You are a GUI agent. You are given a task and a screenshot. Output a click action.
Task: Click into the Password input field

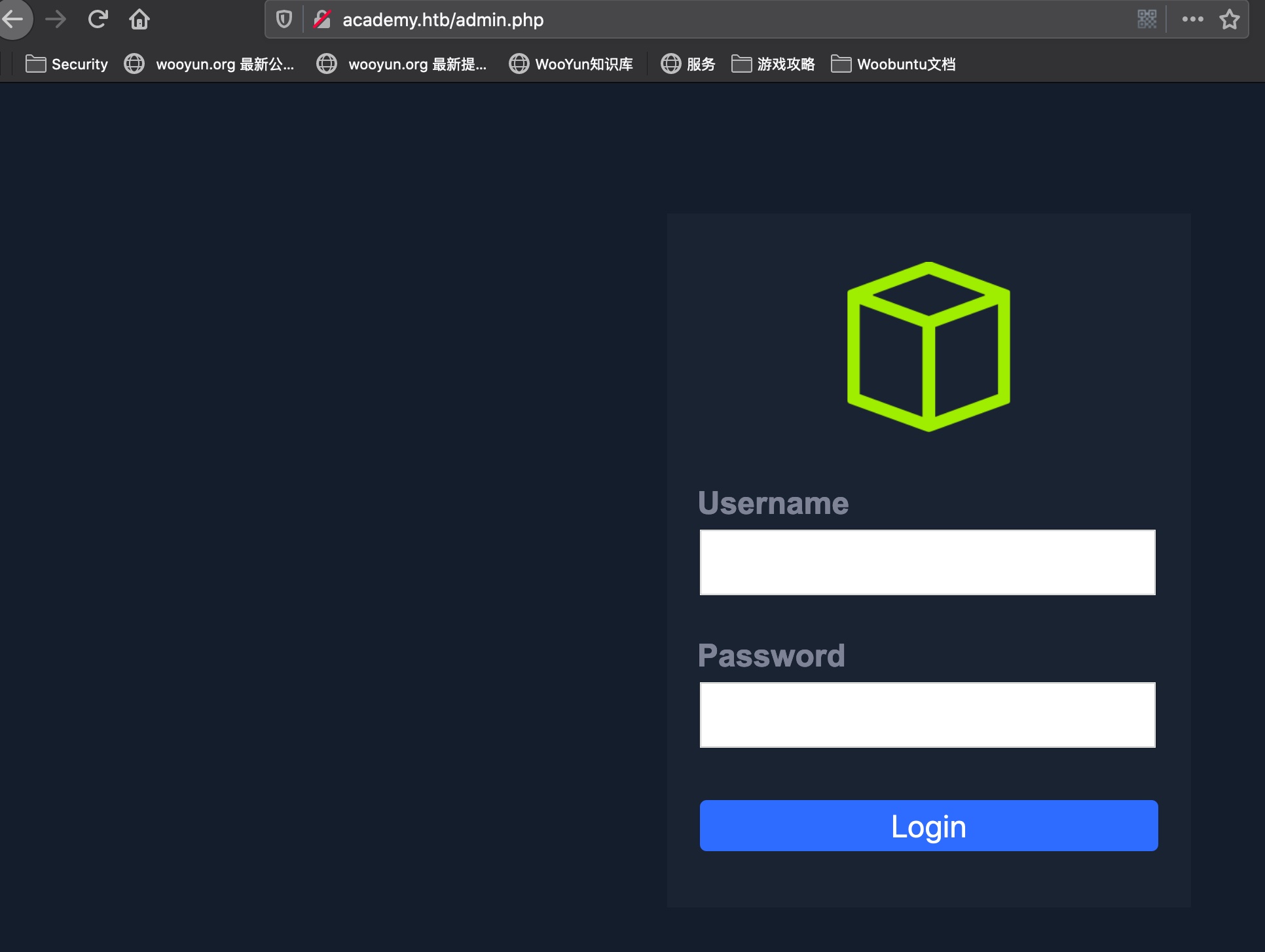pos(927,715)
